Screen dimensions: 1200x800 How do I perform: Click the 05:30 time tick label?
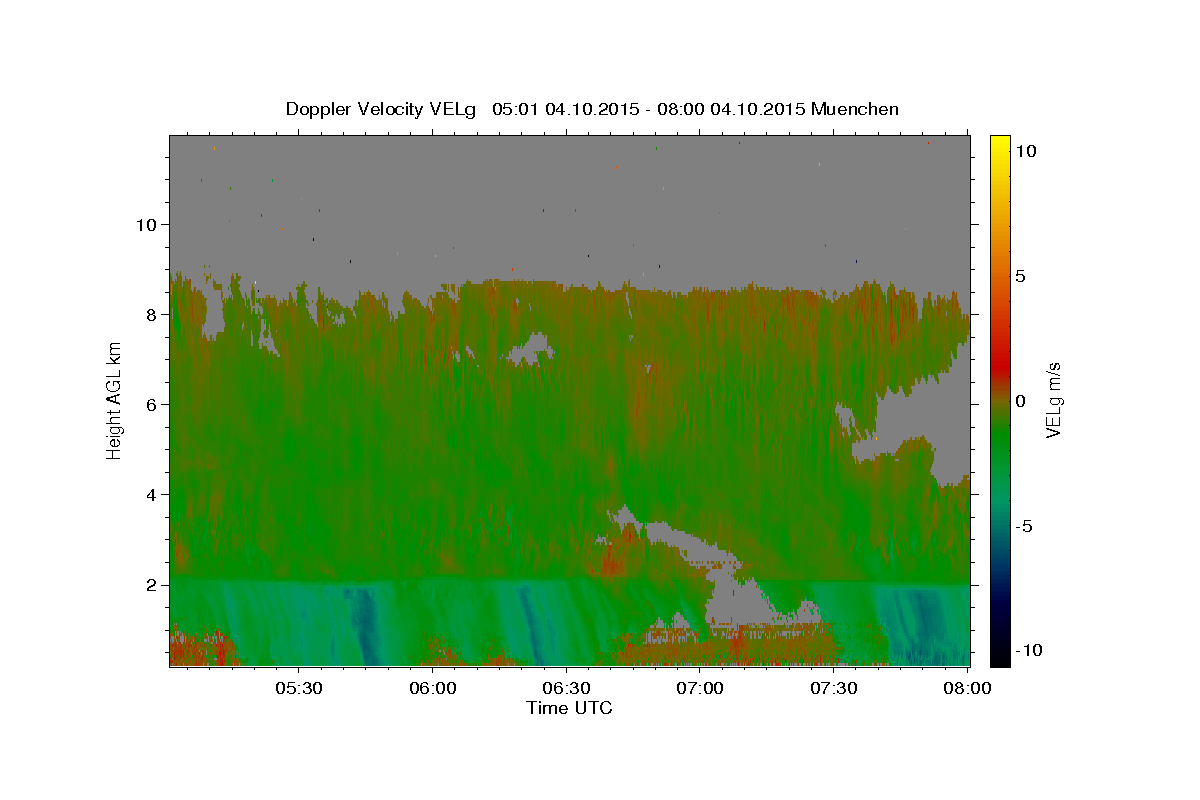coord(298,689)
